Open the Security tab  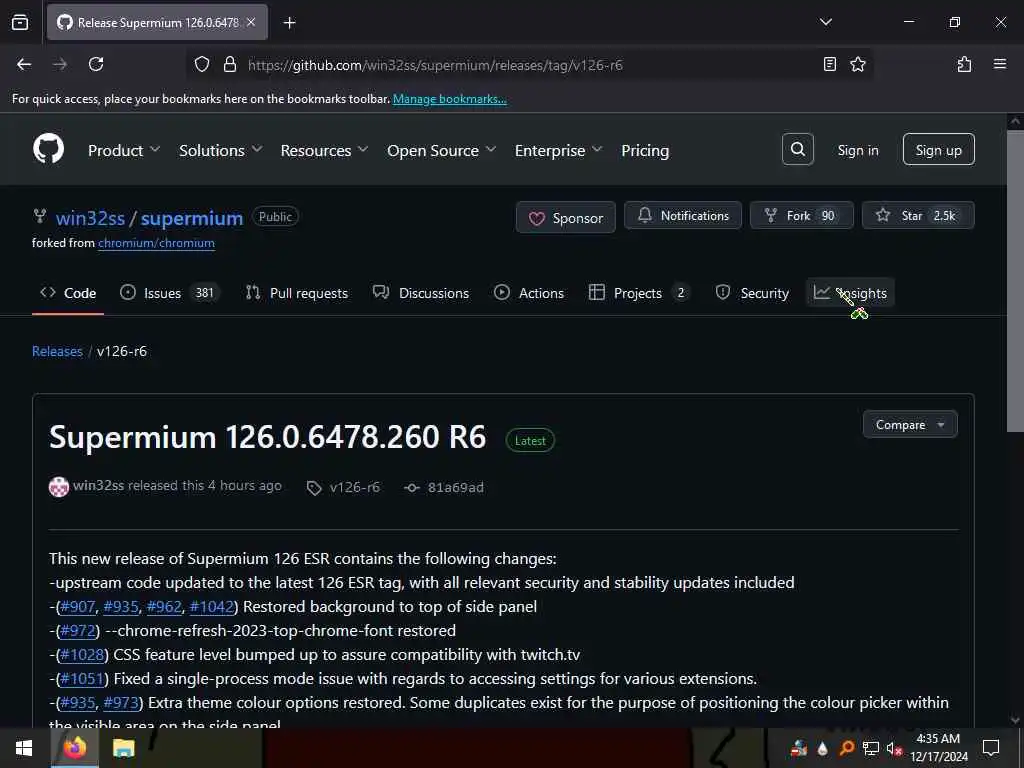point(753,293)
